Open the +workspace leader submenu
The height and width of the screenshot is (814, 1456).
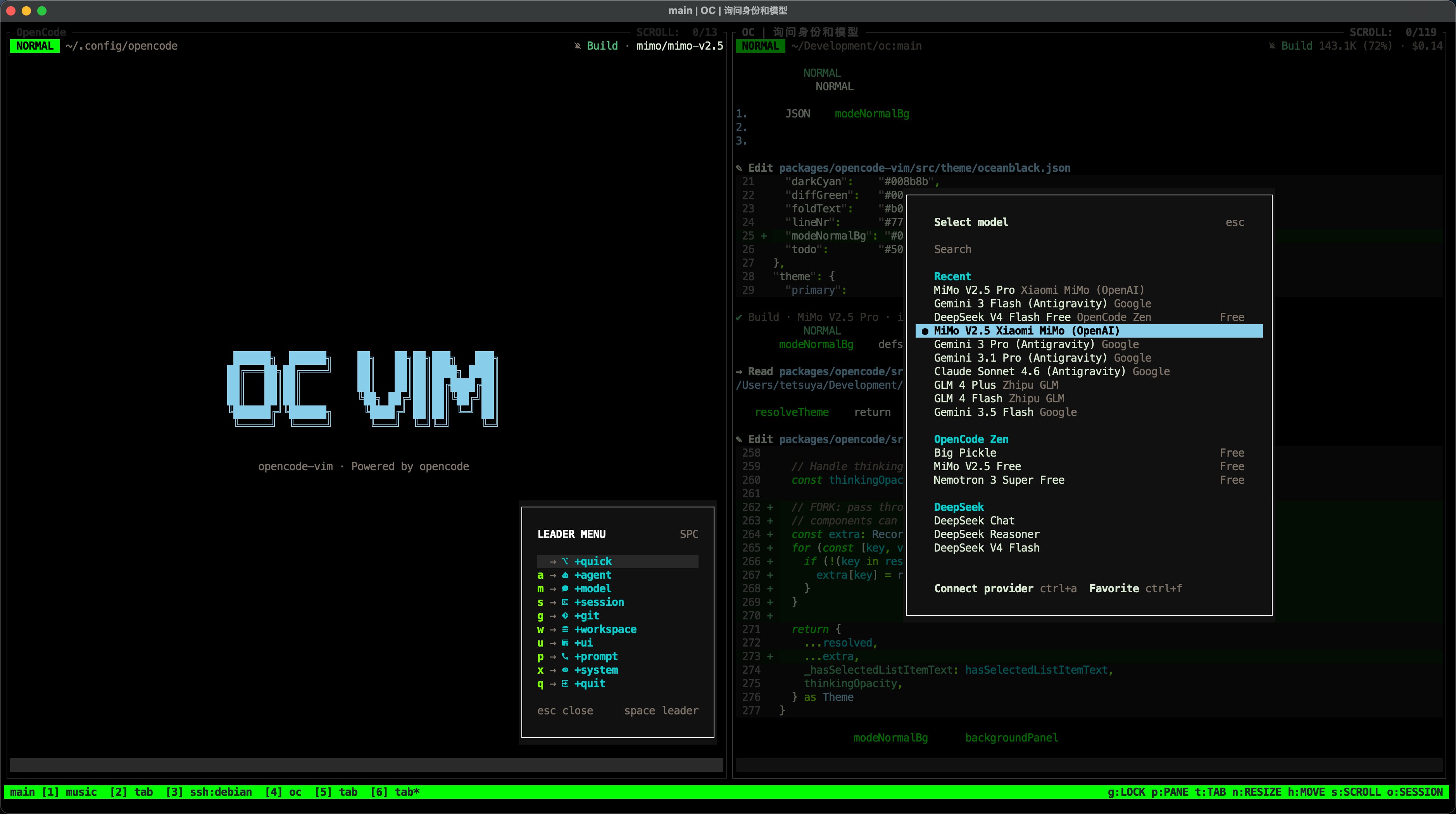coord(618,629)
